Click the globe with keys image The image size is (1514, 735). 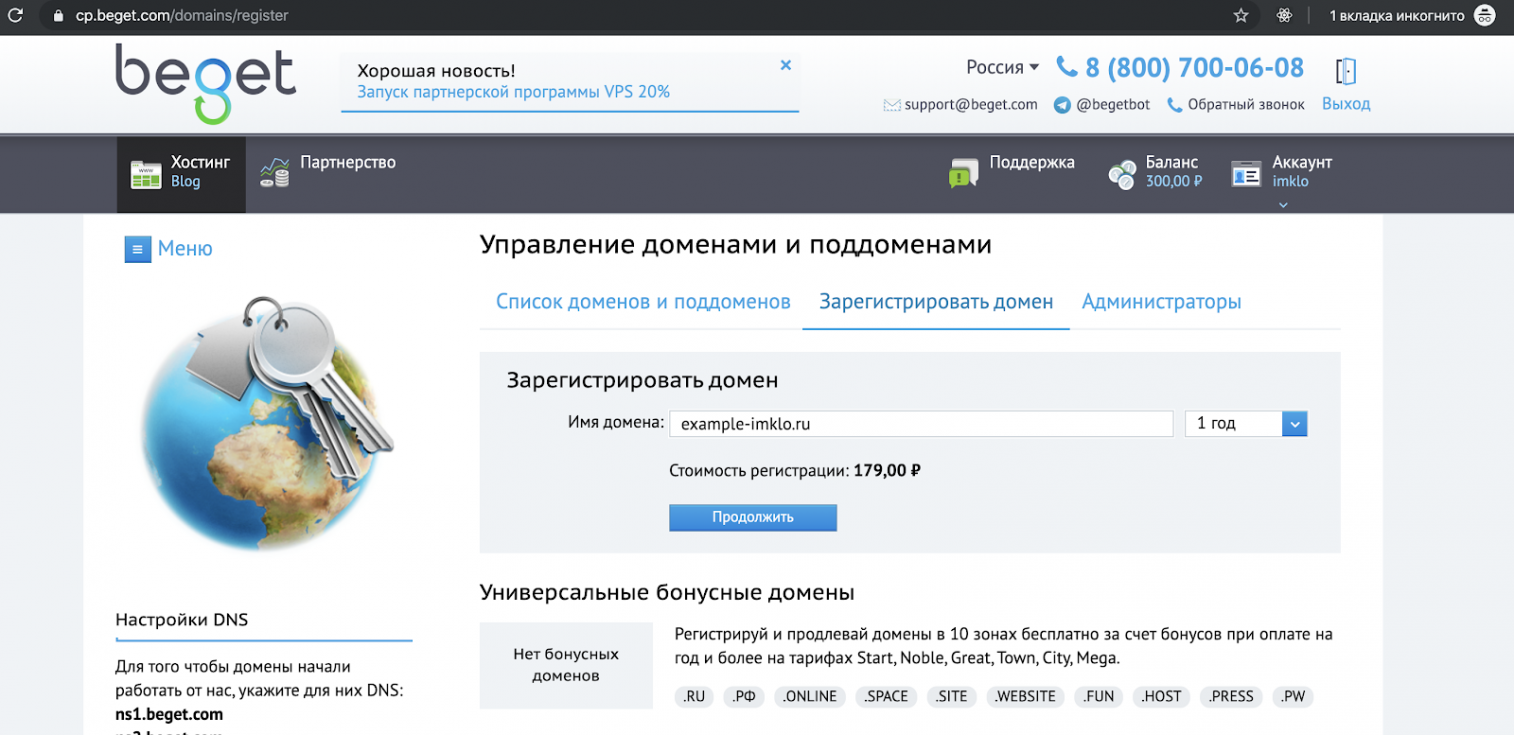click(268, 422)
